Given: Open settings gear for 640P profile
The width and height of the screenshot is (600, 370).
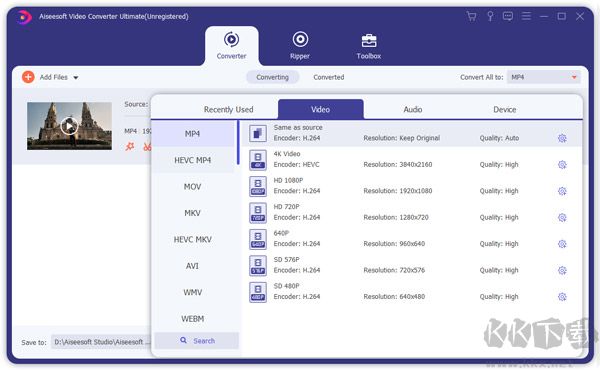Looking at the screenshot, I should pos(562,244).
